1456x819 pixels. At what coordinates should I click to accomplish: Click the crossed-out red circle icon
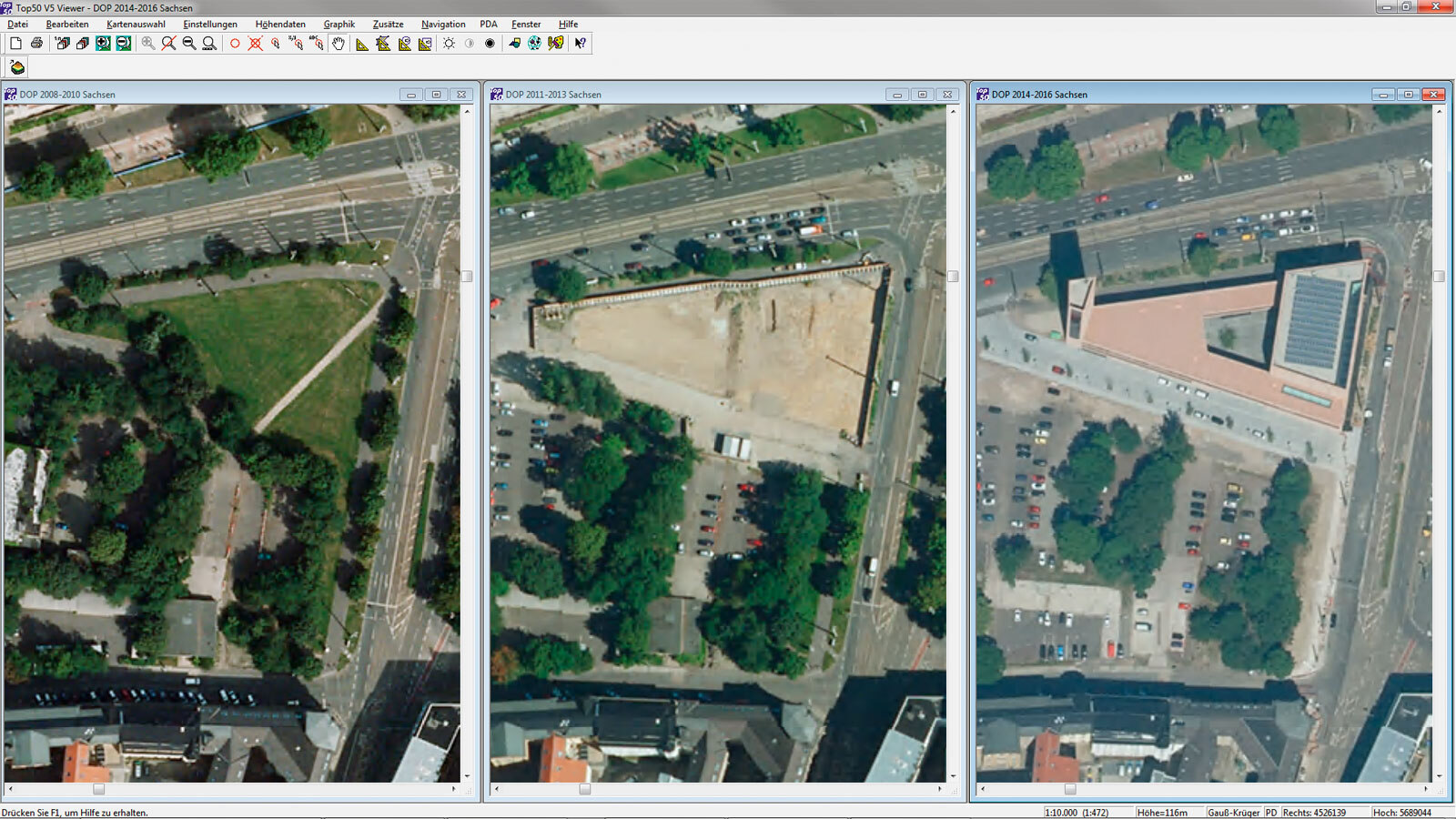(x=255, y=43)
